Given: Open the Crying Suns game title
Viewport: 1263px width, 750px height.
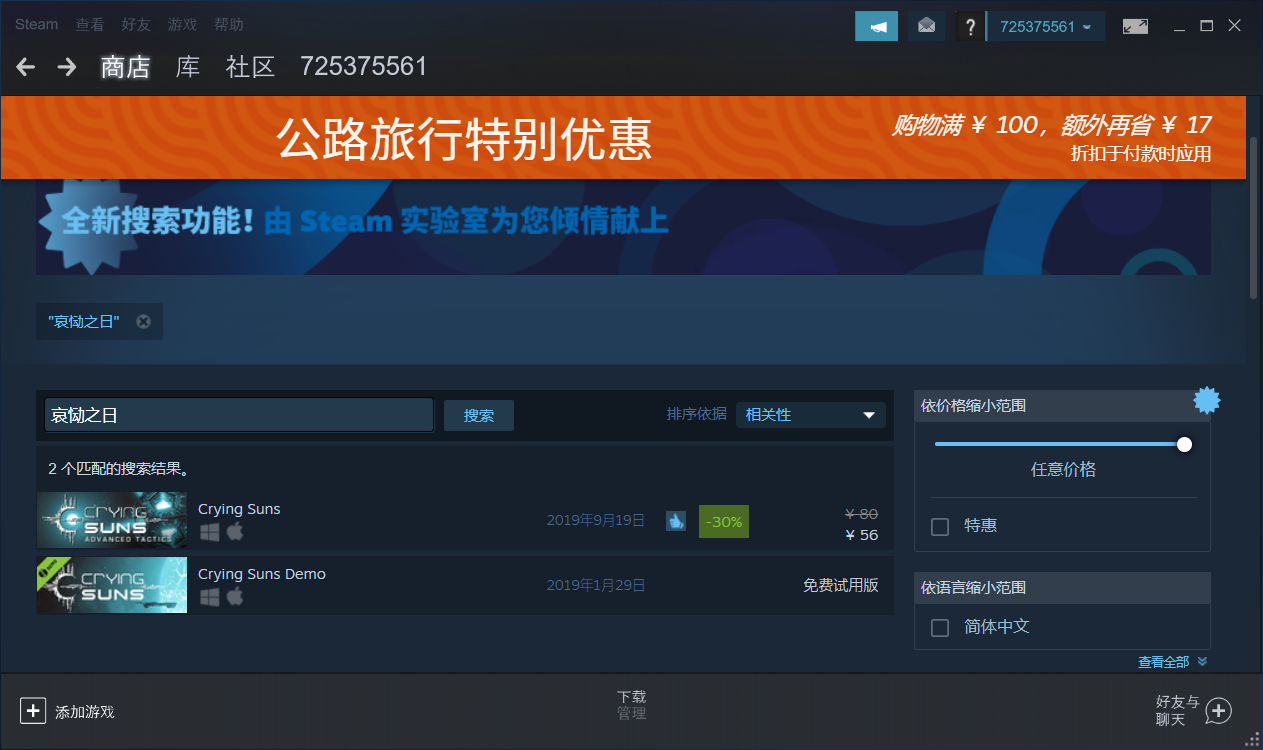Looking at the screenshot, I should coord(239,509).
